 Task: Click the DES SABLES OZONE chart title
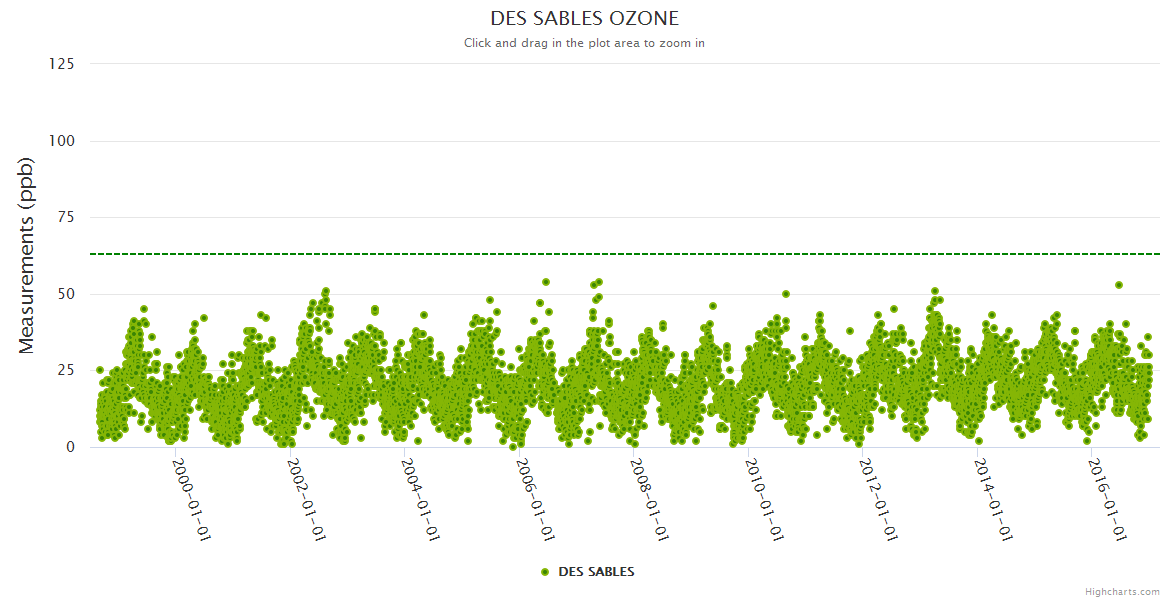[x=585, y=18]
